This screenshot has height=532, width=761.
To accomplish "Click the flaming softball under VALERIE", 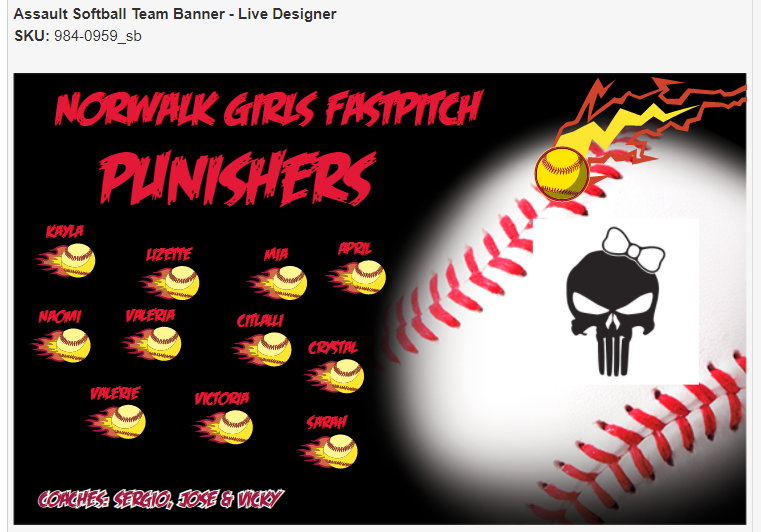I will pos(116,422).
